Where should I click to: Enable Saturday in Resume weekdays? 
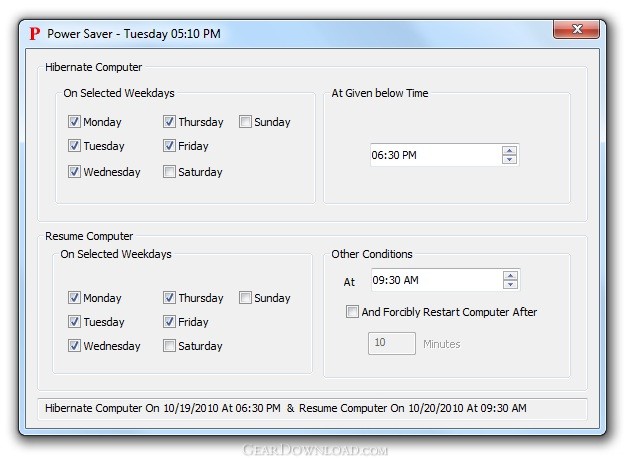coord(170,346)
